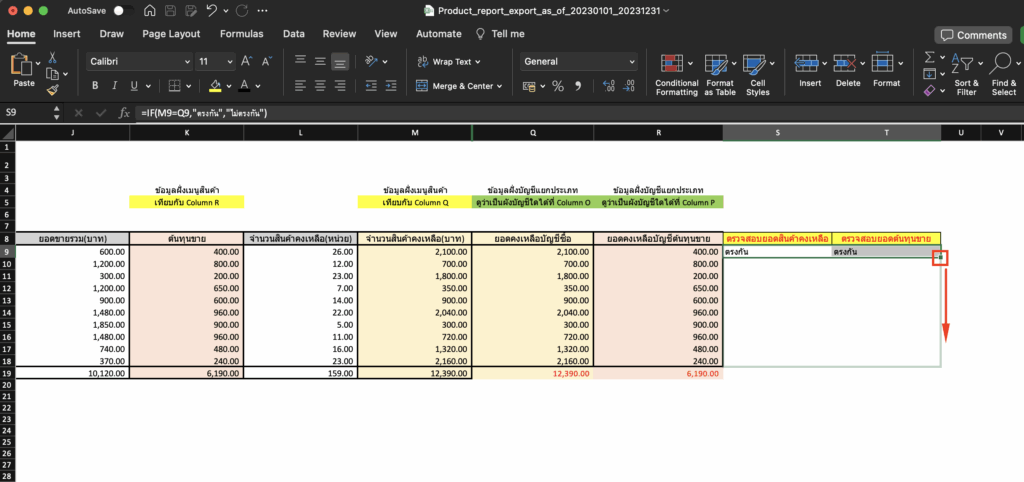Click the Comments button

pos(973,35)
